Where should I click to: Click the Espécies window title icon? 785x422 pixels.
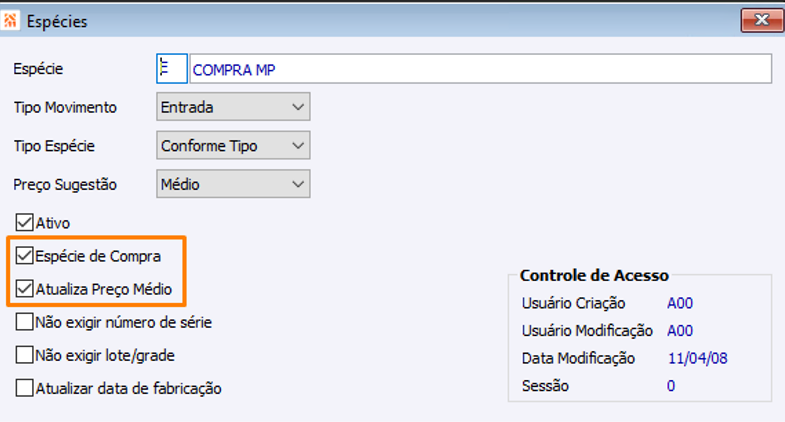(12, 20)
